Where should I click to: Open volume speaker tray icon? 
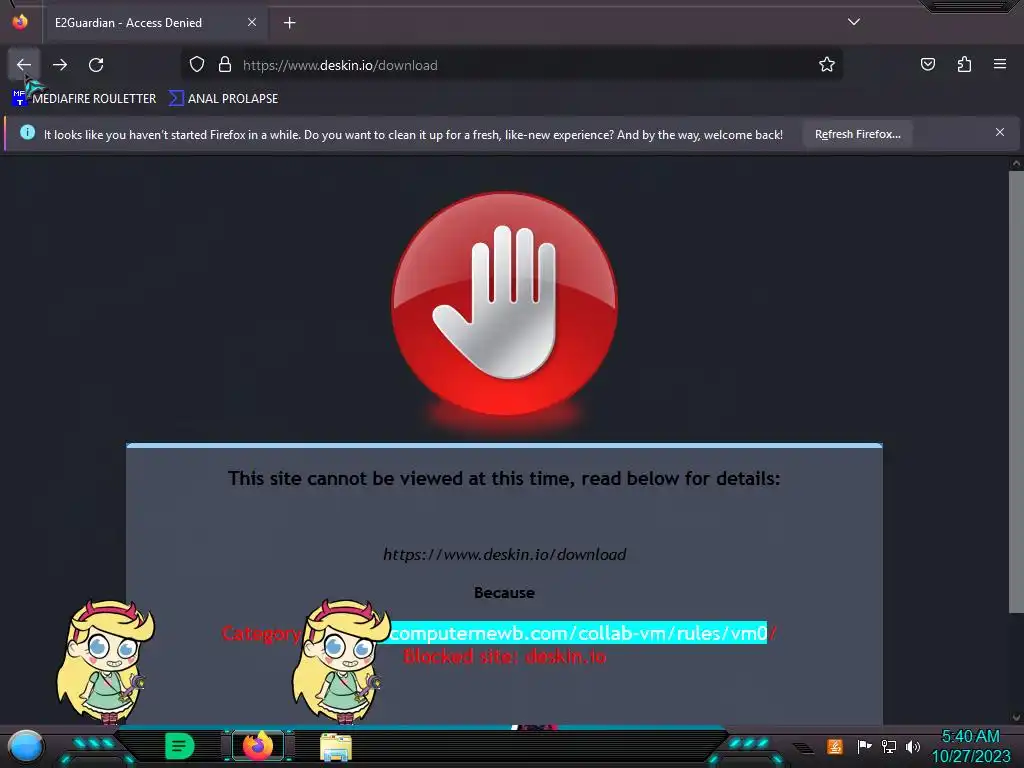point(913,746)
